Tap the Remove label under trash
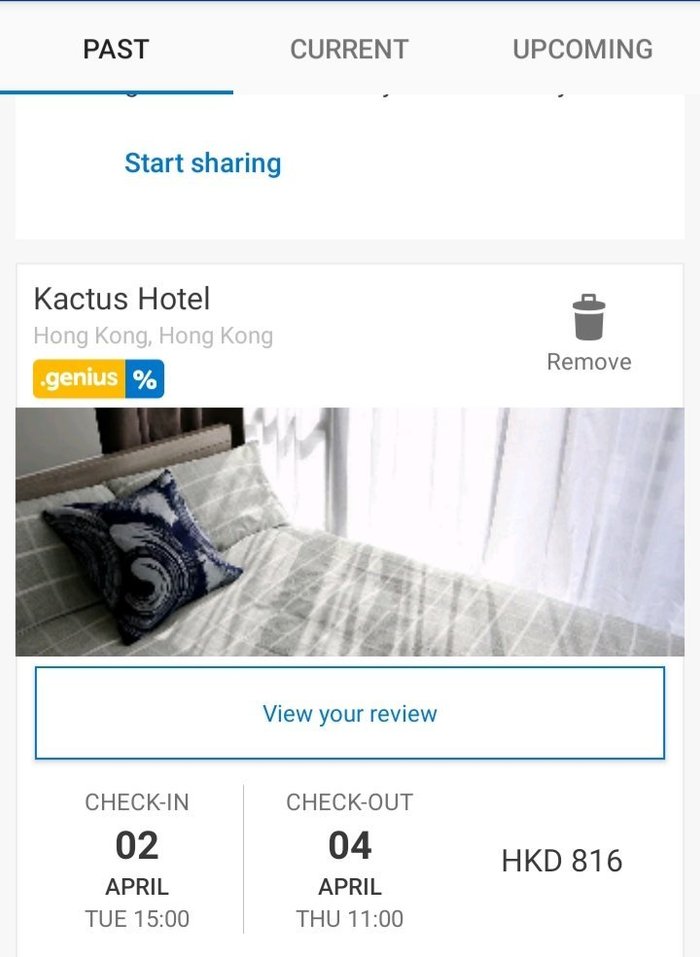Image resolution: width=700 pixels, height=957 pixels. [589, 362]
